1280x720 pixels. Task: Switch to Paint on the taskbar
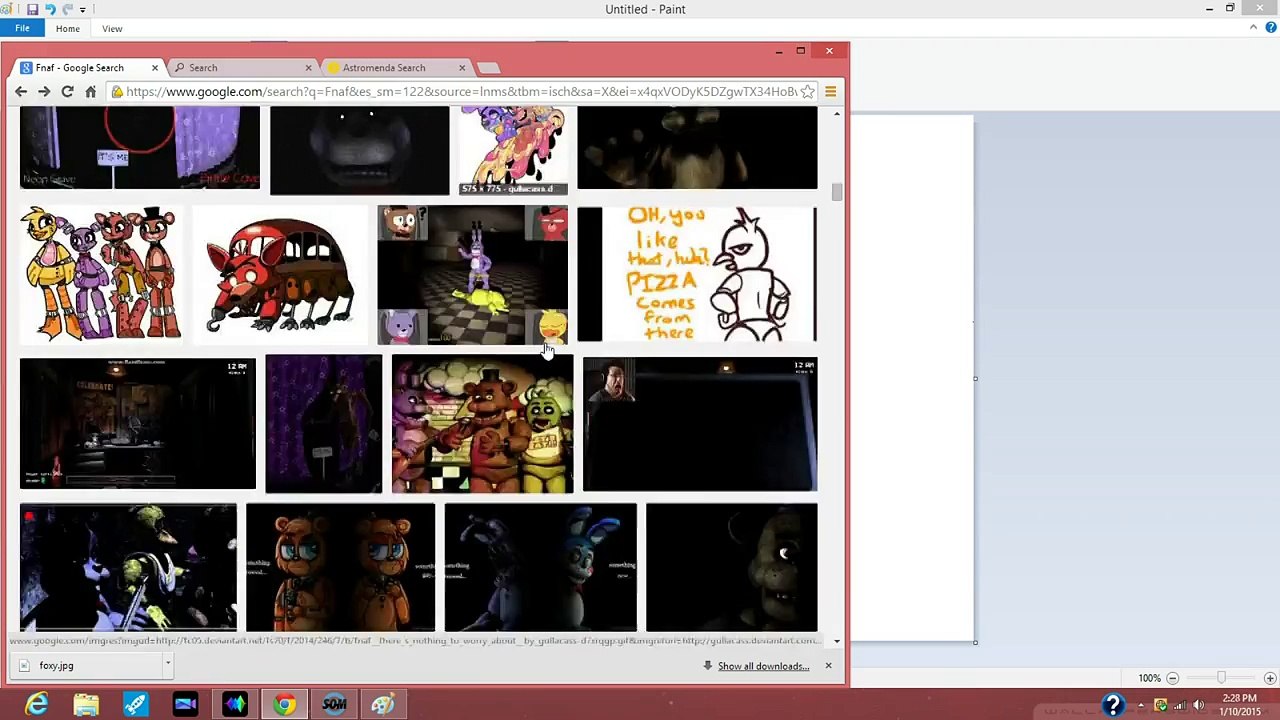point(383,705)
